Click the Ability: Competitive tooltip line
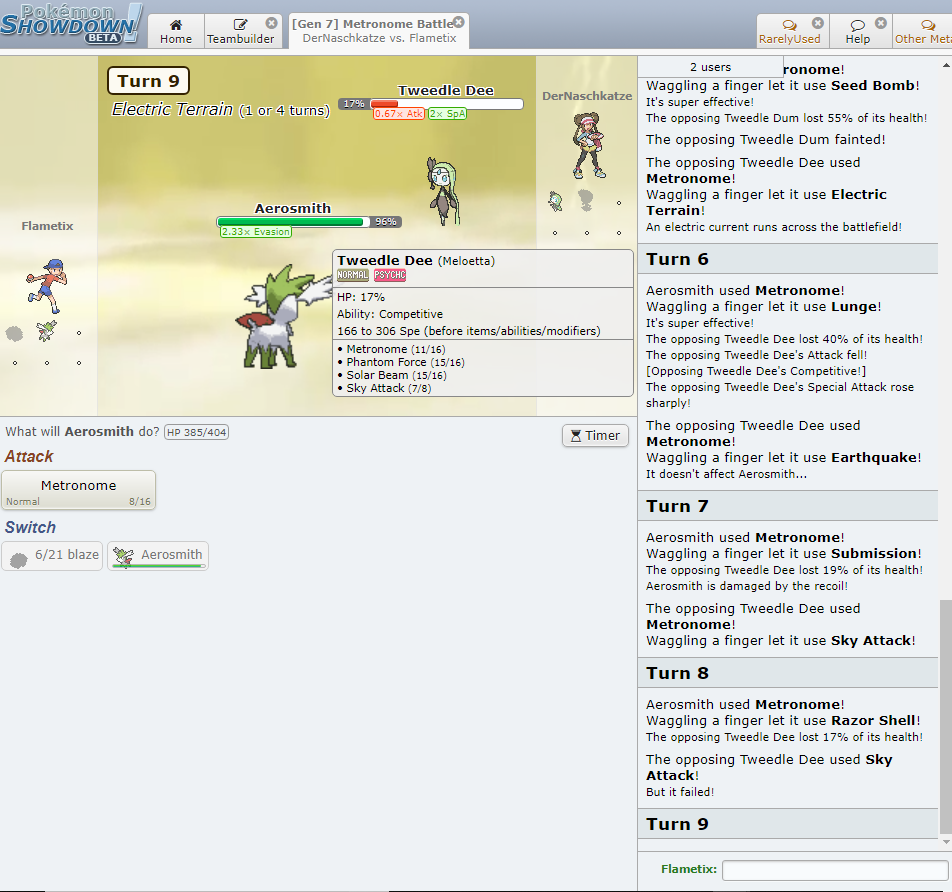This screenshot has width=952, height=892. pos(390,314)
